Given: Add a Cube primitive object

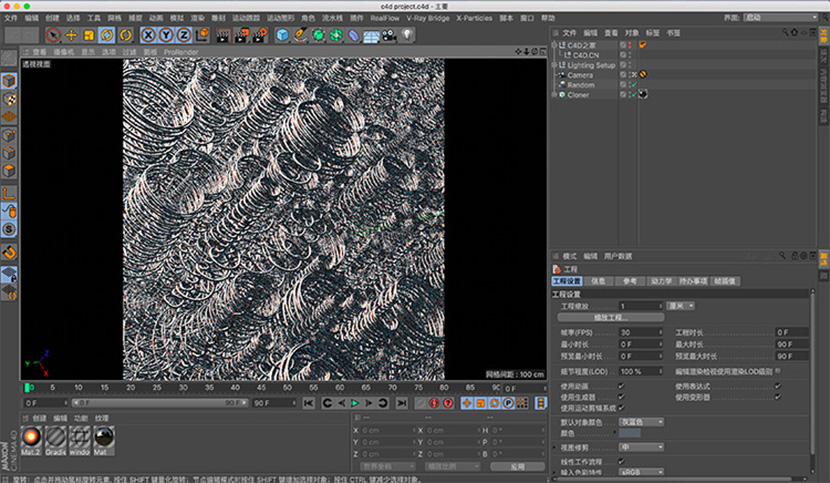Looking at the screenshot, I should pos(283,35).
